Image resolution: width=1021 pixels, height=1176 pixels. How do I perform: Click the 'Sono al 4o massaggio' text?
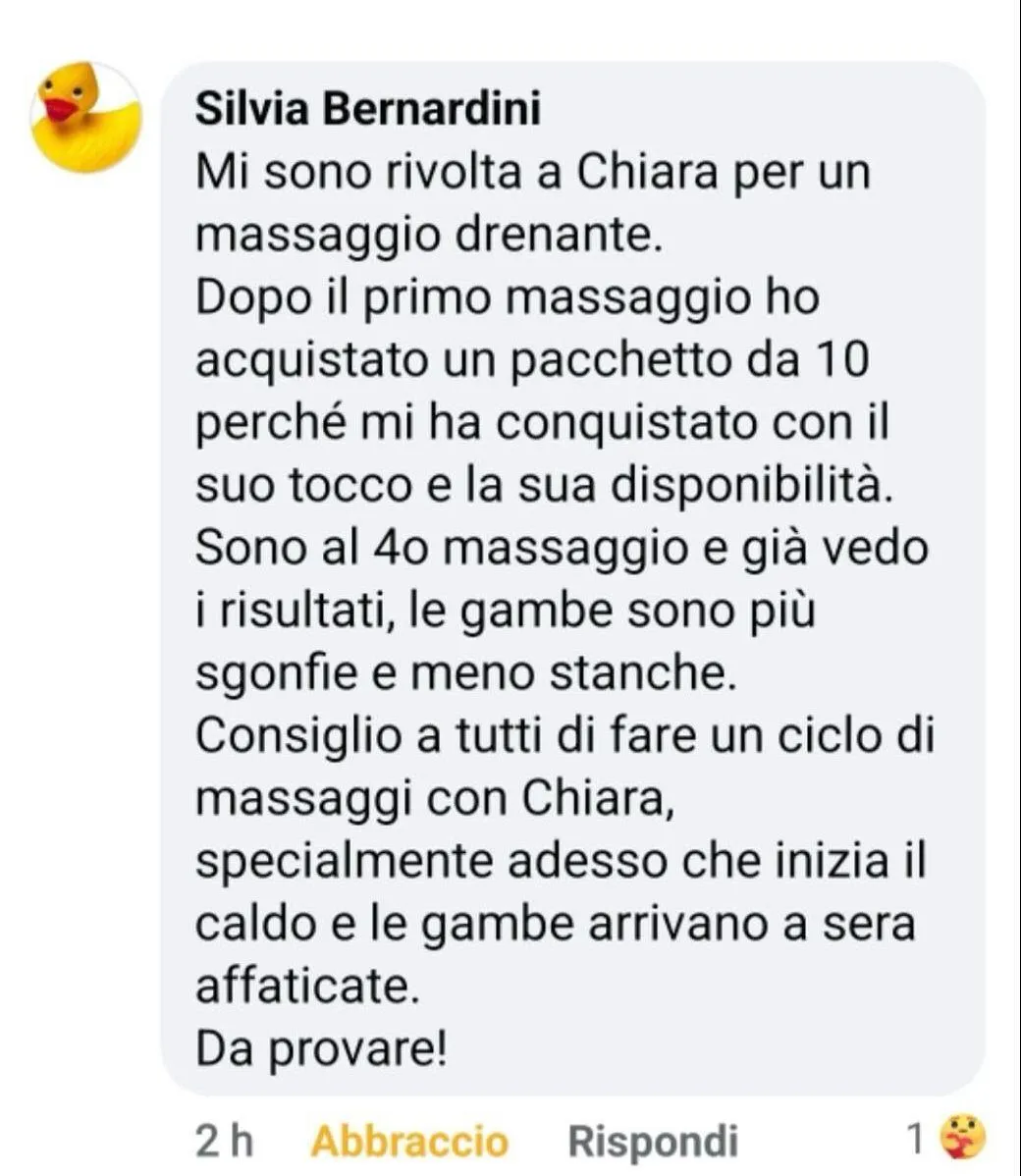click(x=442, y=548)
